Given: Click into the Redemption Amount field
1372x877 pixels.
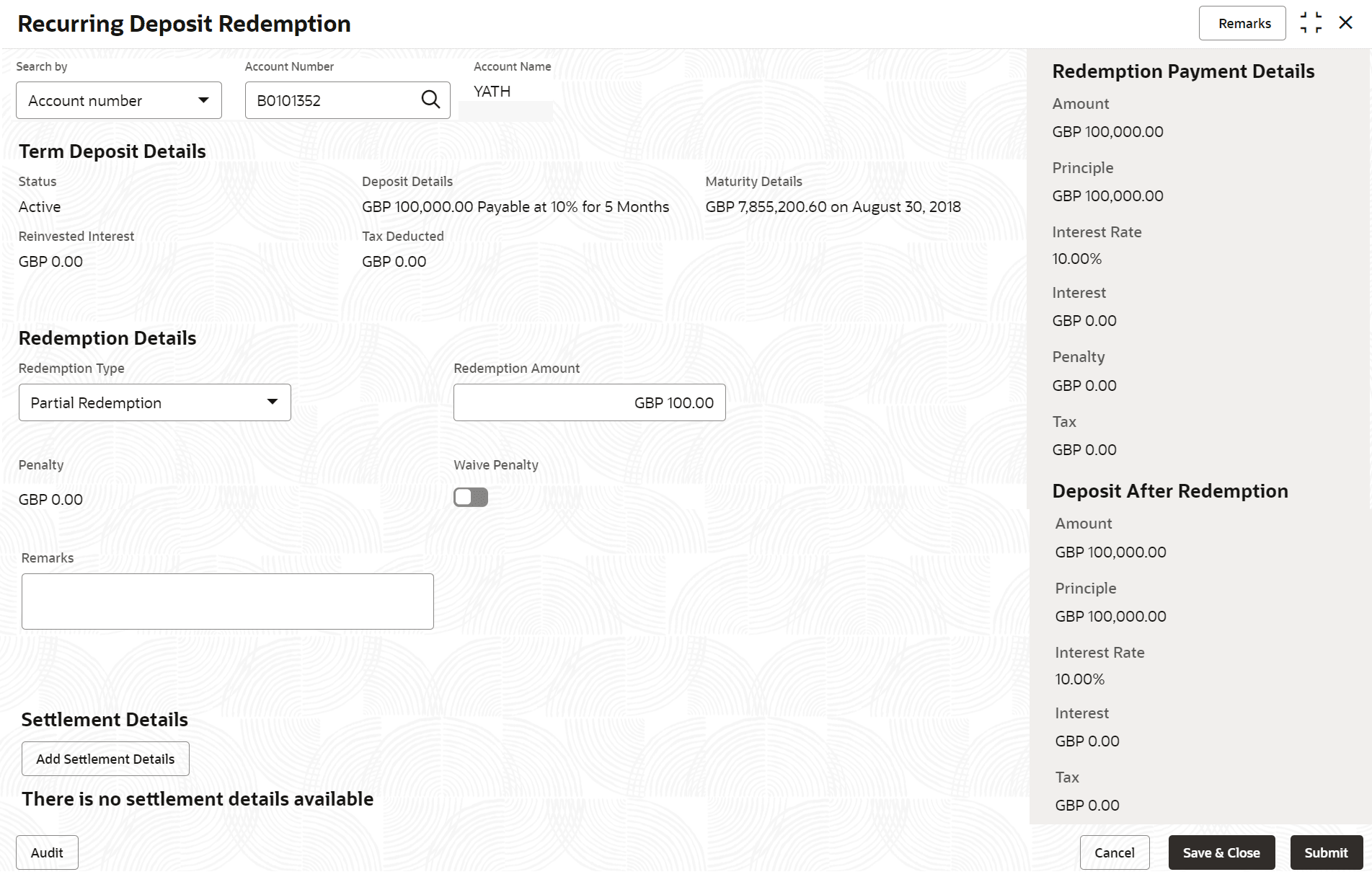Looking at the screenshot, I should (589, 402).
